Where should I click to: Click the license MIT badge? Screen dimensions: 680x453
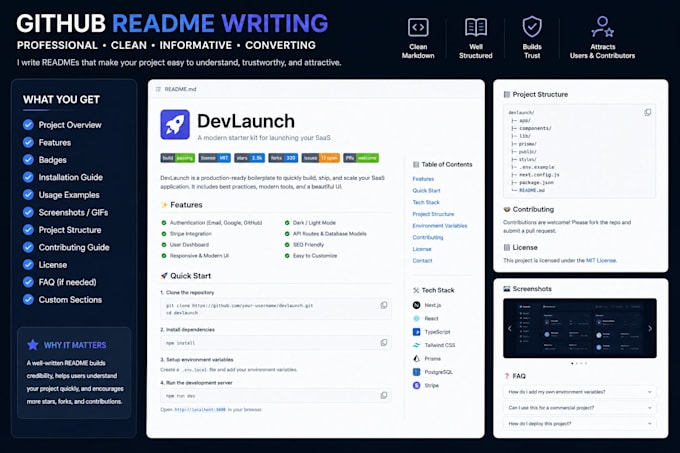[215, 158]
